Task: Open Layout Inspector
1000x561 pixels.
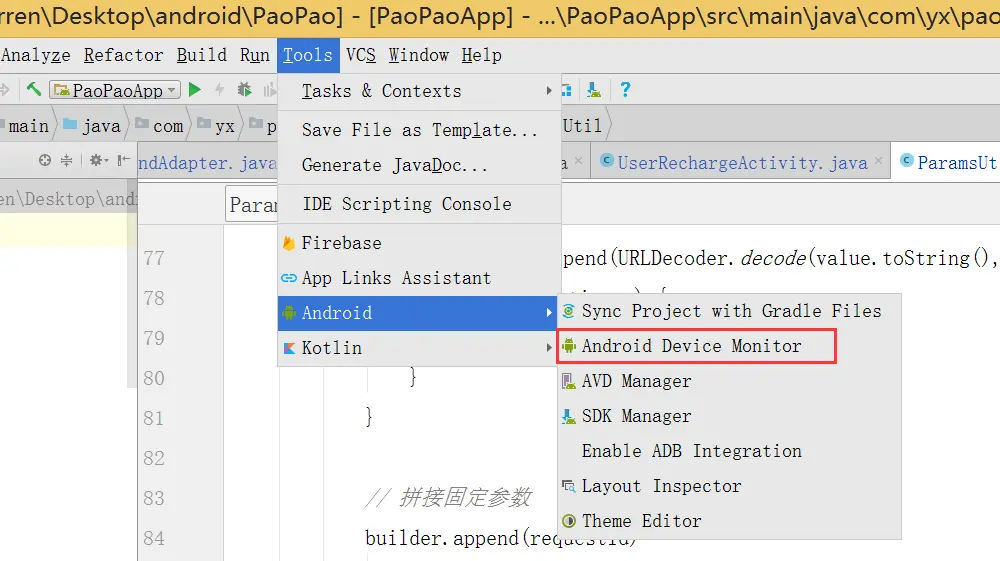Action: [730, 486]
